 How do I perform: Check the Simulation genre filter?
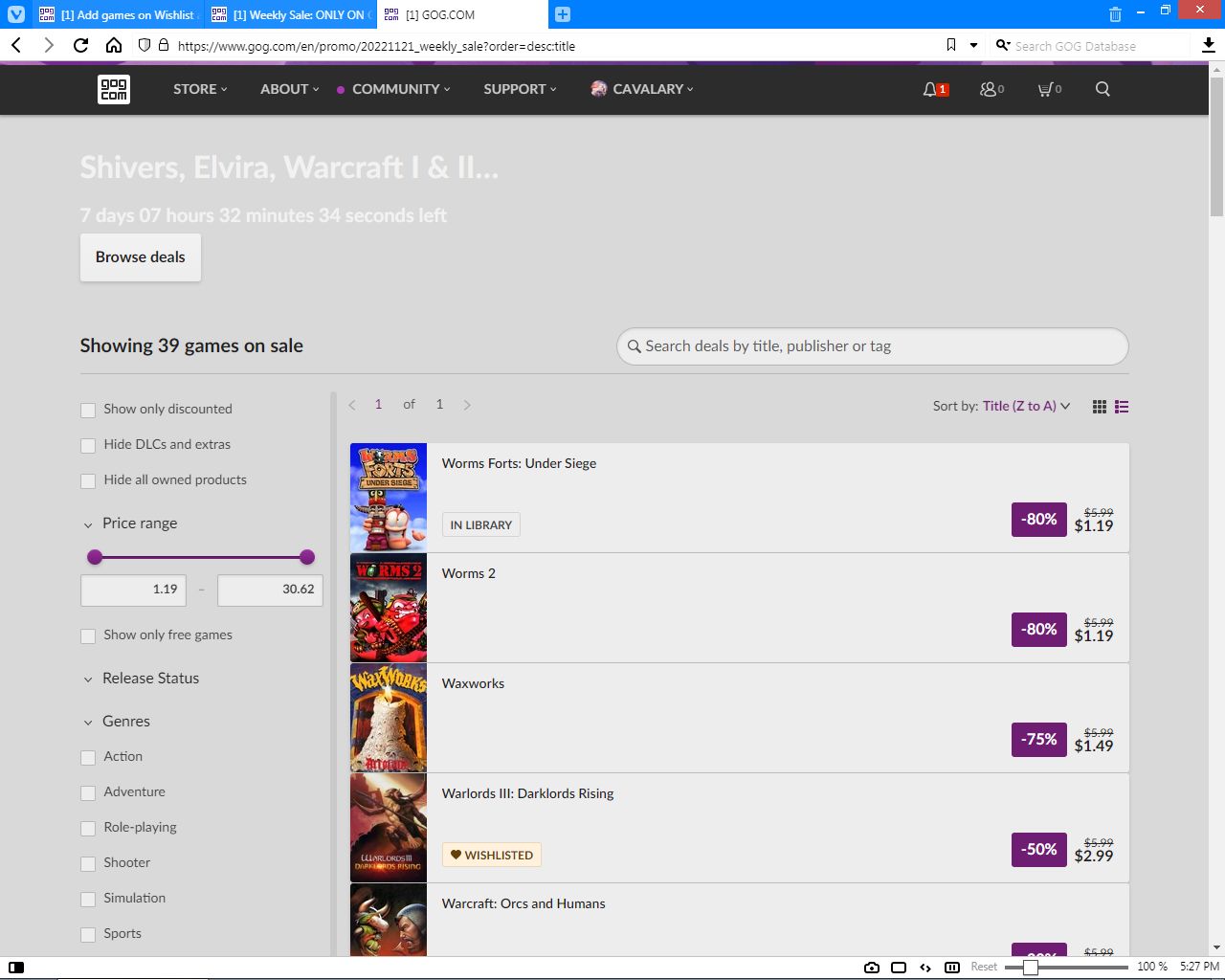click(x=88, y=899)
